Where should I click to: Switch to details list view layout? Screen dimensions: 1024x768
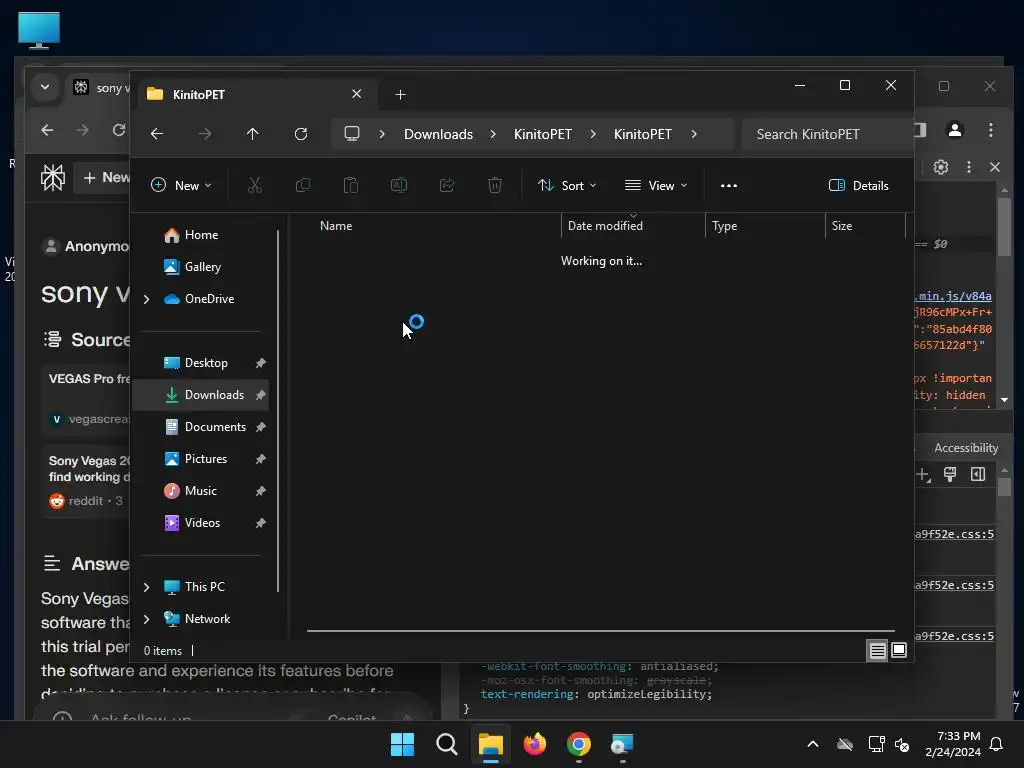877,650
